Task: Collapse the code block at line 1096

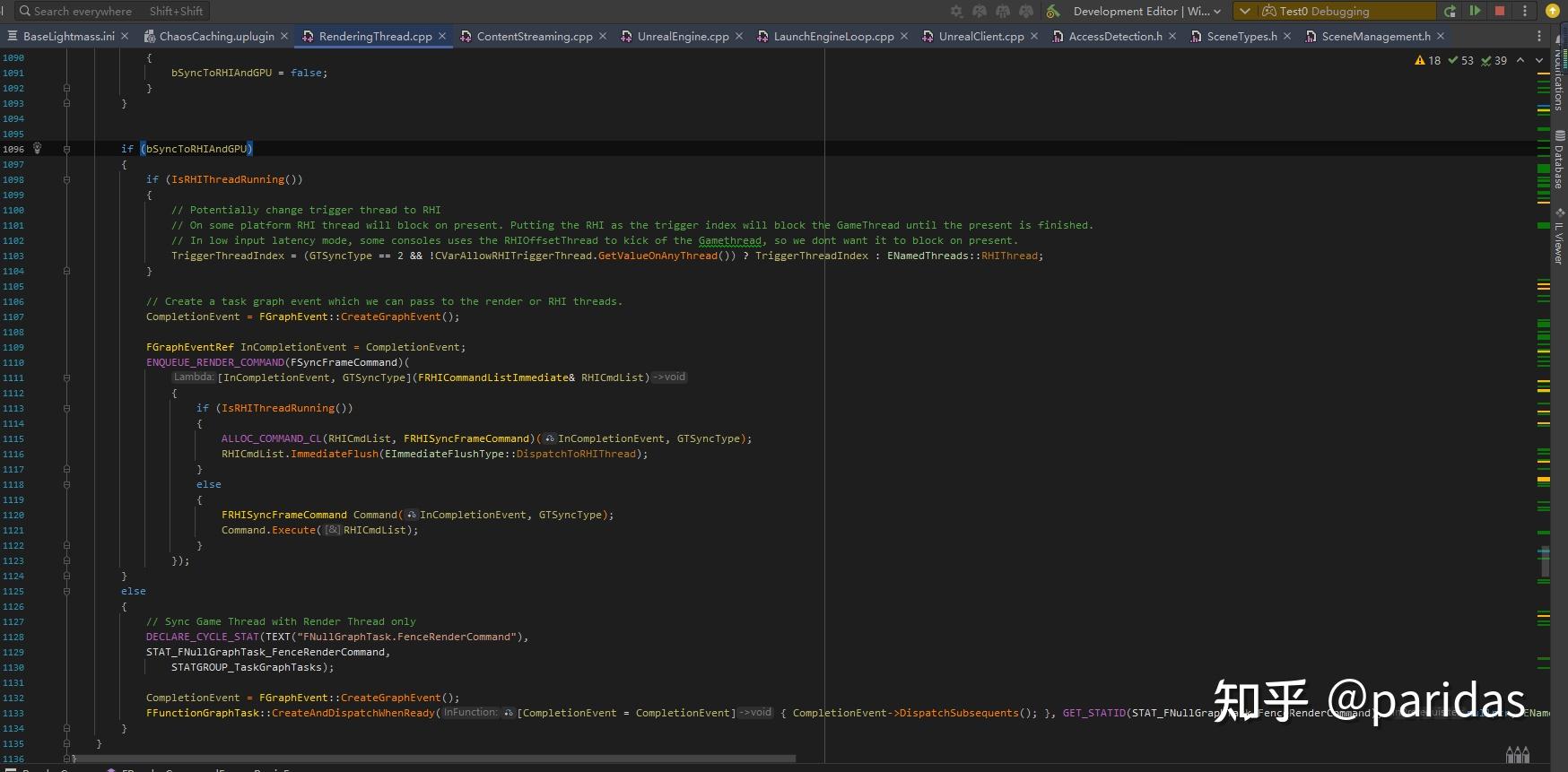Action: [x=66, y=149]
